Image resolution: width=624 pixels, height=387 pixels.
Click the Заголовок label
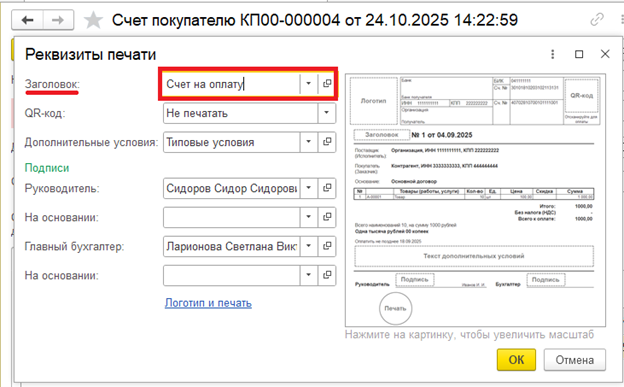coord(52,84)
